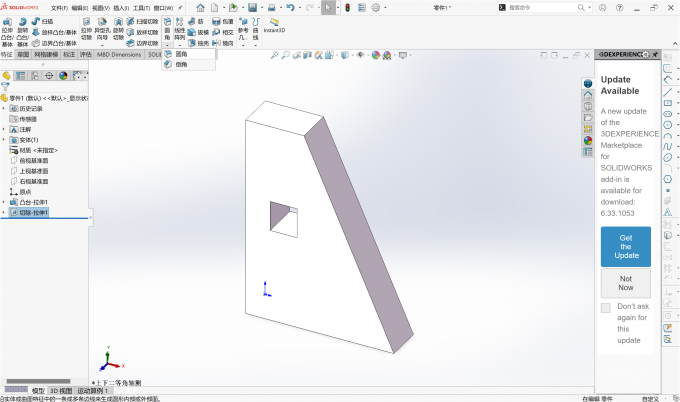Click the 镜向 mirror tool
This screenshot has height=402, width=680.
point(222,43)
